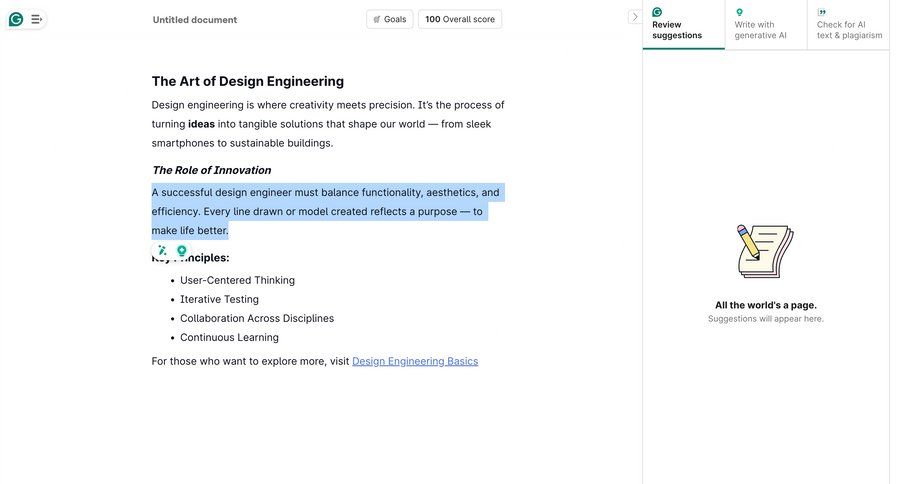Click the highlighted sentence starting A successful design engineer

point(328,211)
